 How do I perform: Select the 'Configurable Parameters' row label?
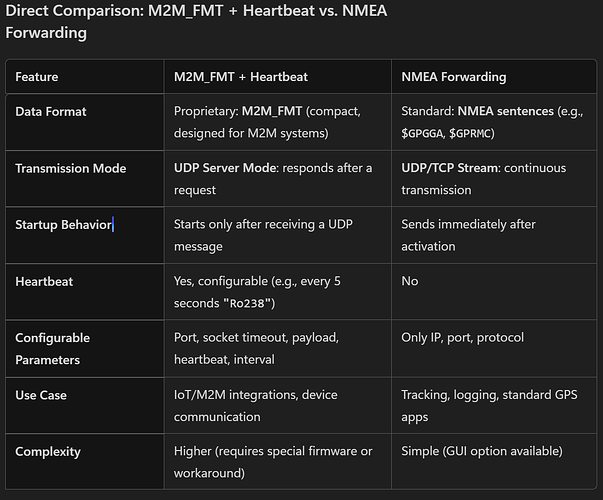tap(52, 348)
